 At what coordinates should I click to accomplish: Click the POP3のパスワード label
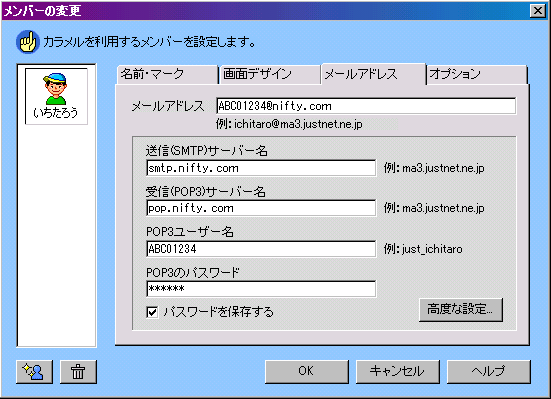193,272
